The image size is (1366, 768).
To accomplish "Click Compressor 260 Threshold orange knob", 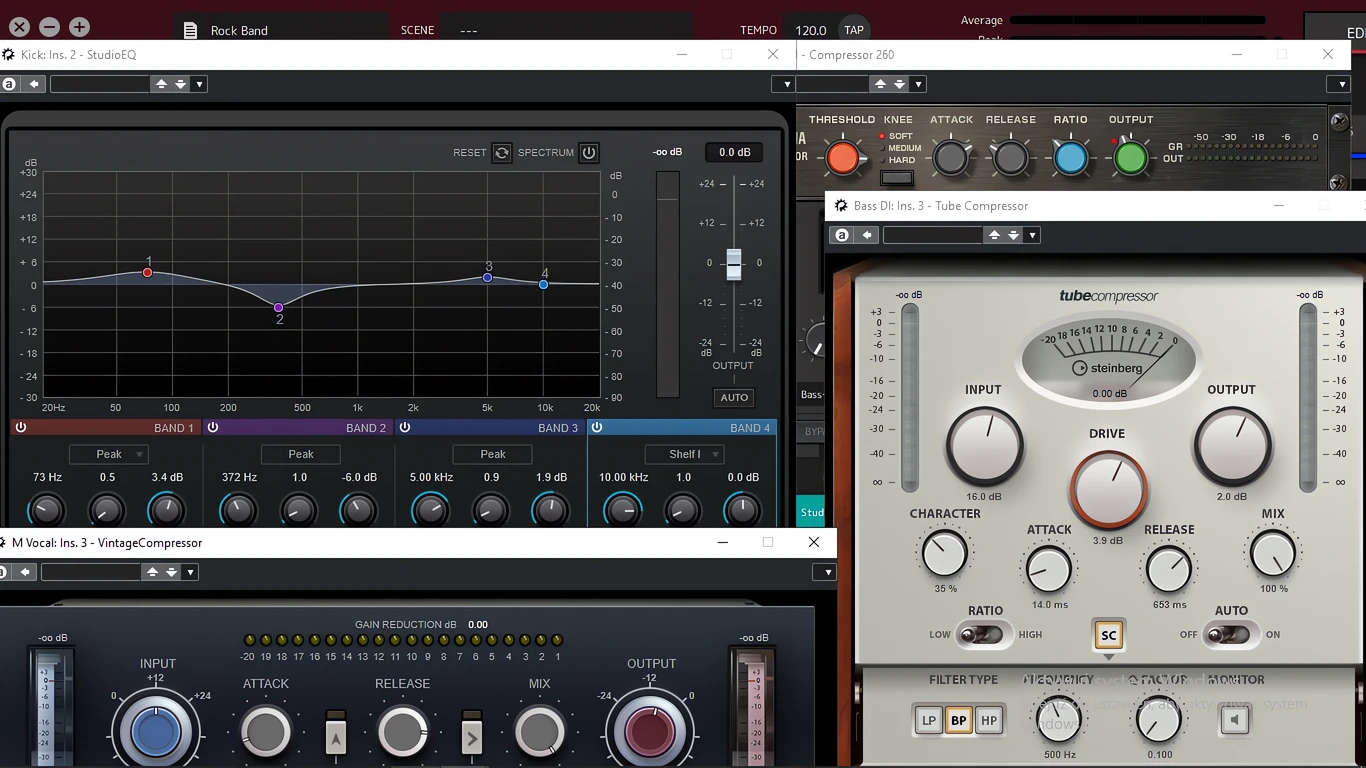I will pyautogui.click(x=842, y=157).
